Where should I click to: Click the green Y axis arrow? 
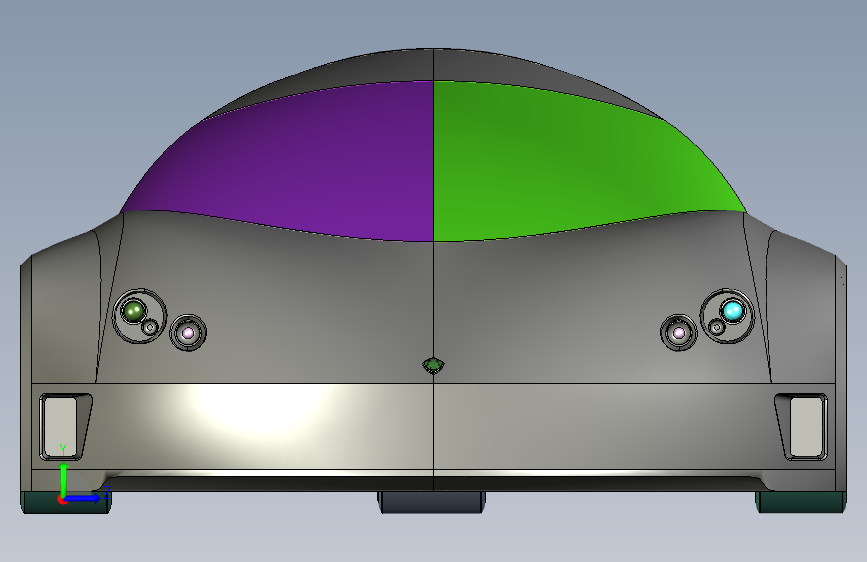(x=64, y=478)
